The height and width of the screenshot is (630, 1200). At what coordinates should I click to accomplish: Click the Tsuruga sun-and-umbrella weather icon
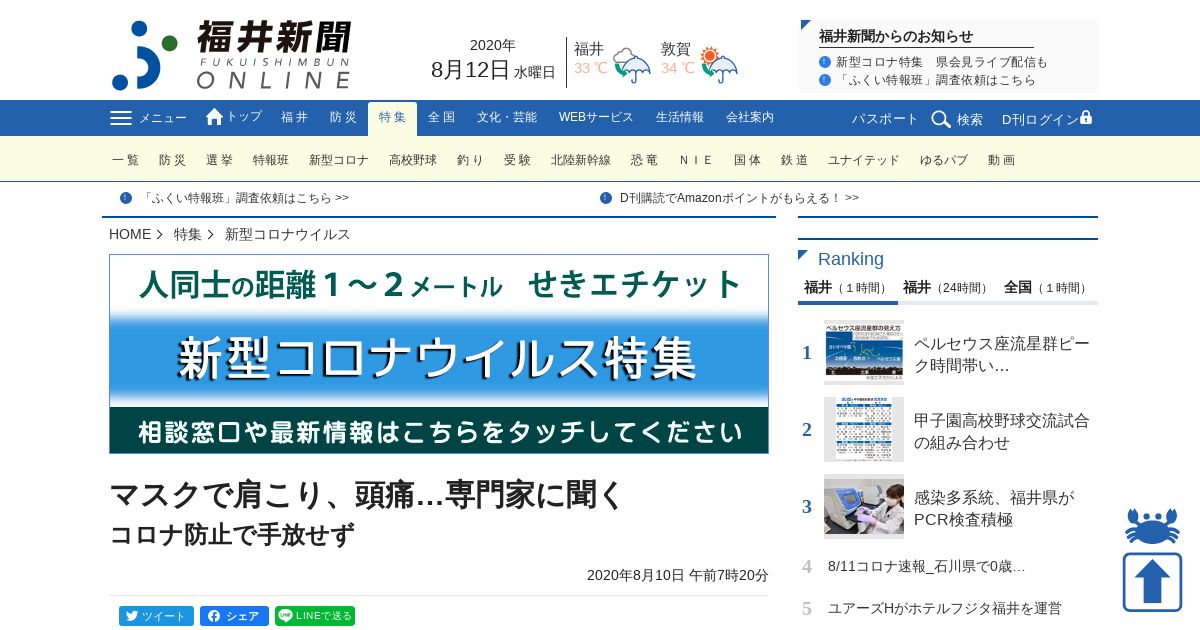click(718, 65)
